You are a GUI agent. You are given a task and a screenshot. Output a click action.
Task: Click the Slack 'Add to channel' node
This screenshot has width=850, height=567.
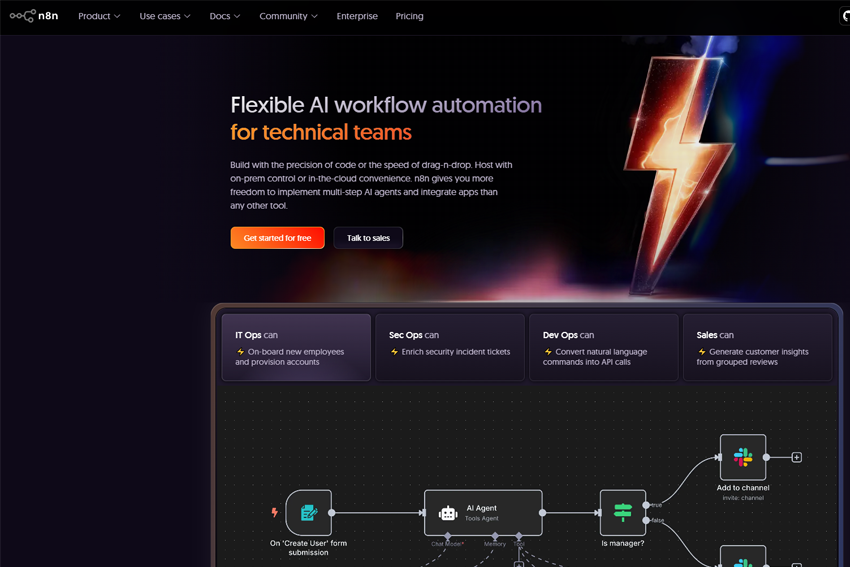tap(743, 457)
